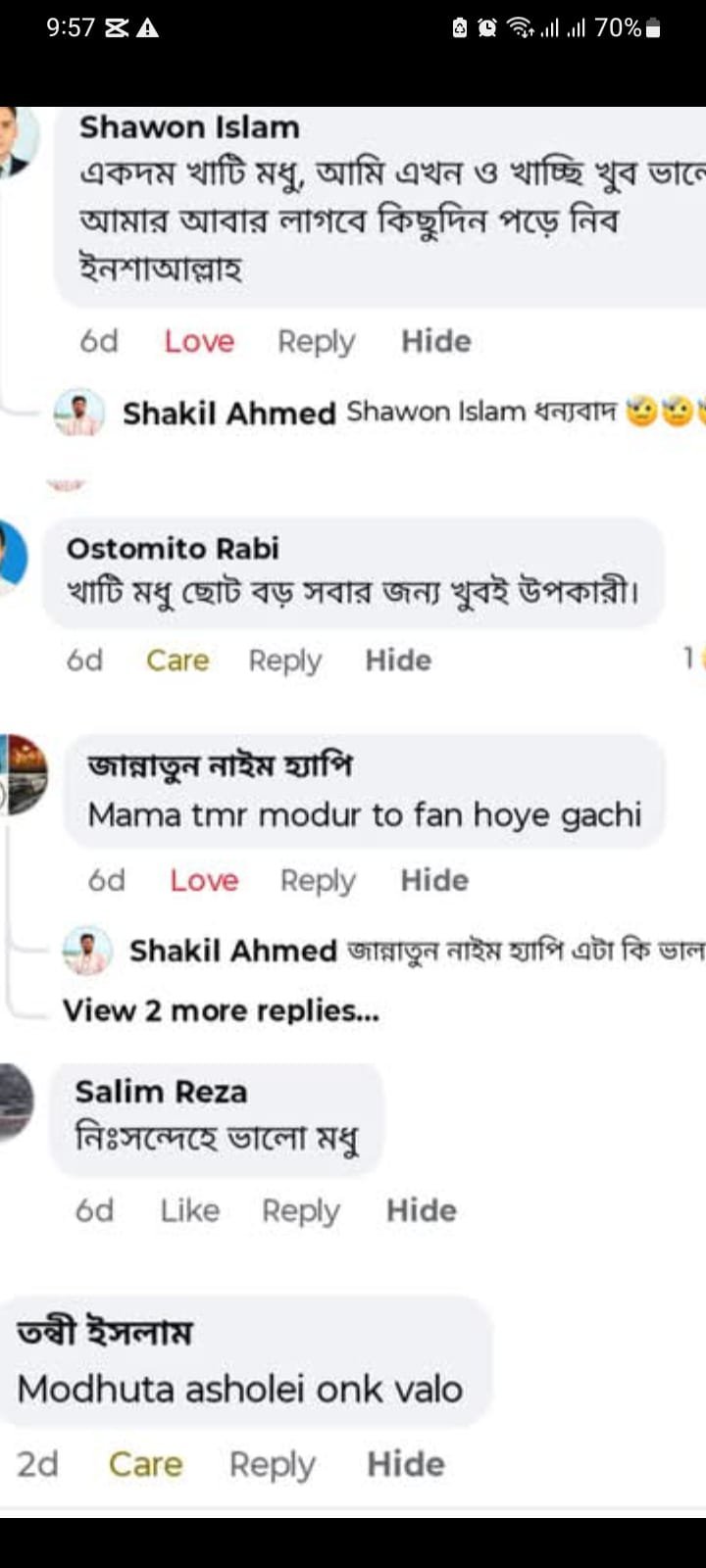Open Shawon Islam's profile name link
Screen dimensions: 706x1568
coord(189,127)
